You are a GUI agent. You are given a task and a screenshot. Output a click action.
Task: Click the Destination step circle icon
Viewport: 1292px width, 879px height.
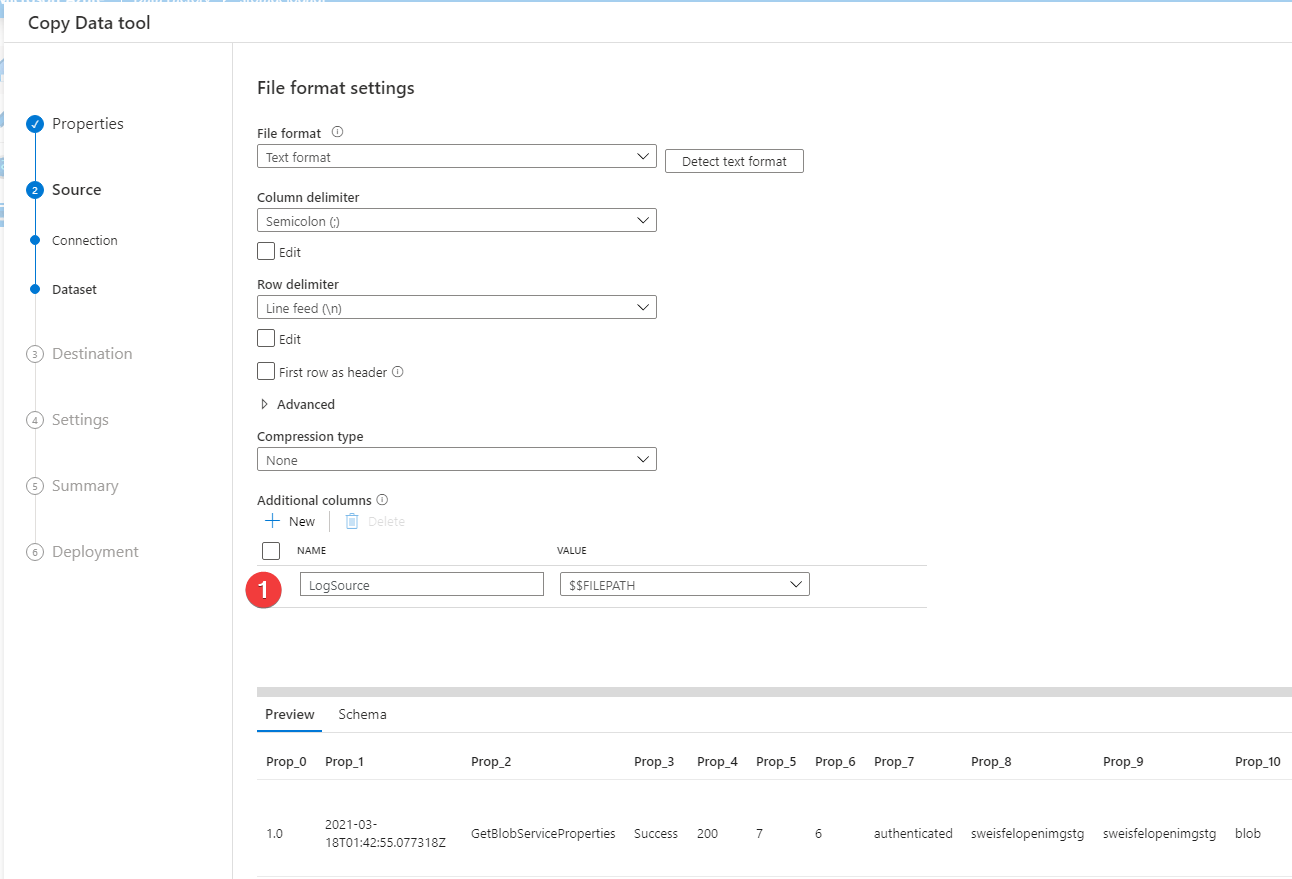pyautogui.click(x=34, y=353)
